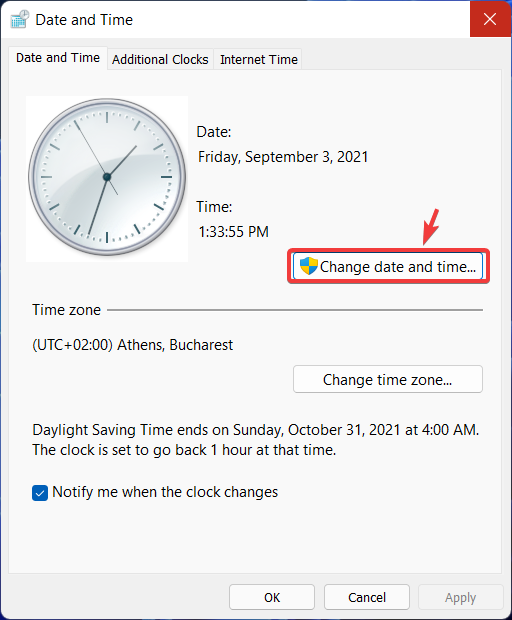
Task: Dismiss the dialog with the Cancel button
Action: pyautogui.click(x=367, y=597)
